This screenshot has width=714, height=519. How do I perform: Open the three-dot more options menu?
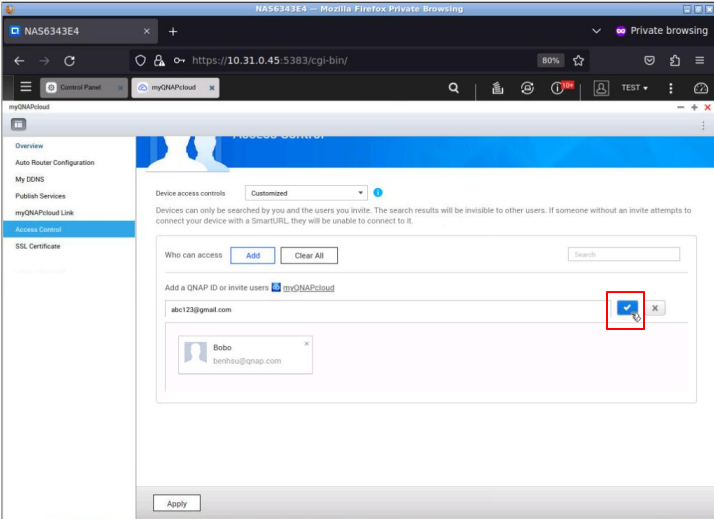coord(670,88)
